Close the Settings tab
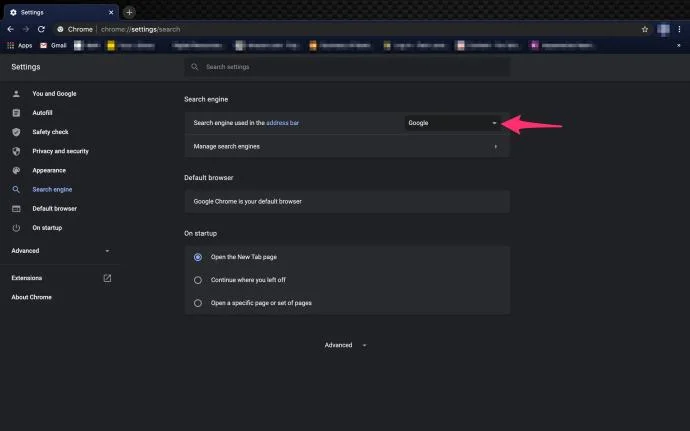This screenshot has height=431, width=690. 111,12
